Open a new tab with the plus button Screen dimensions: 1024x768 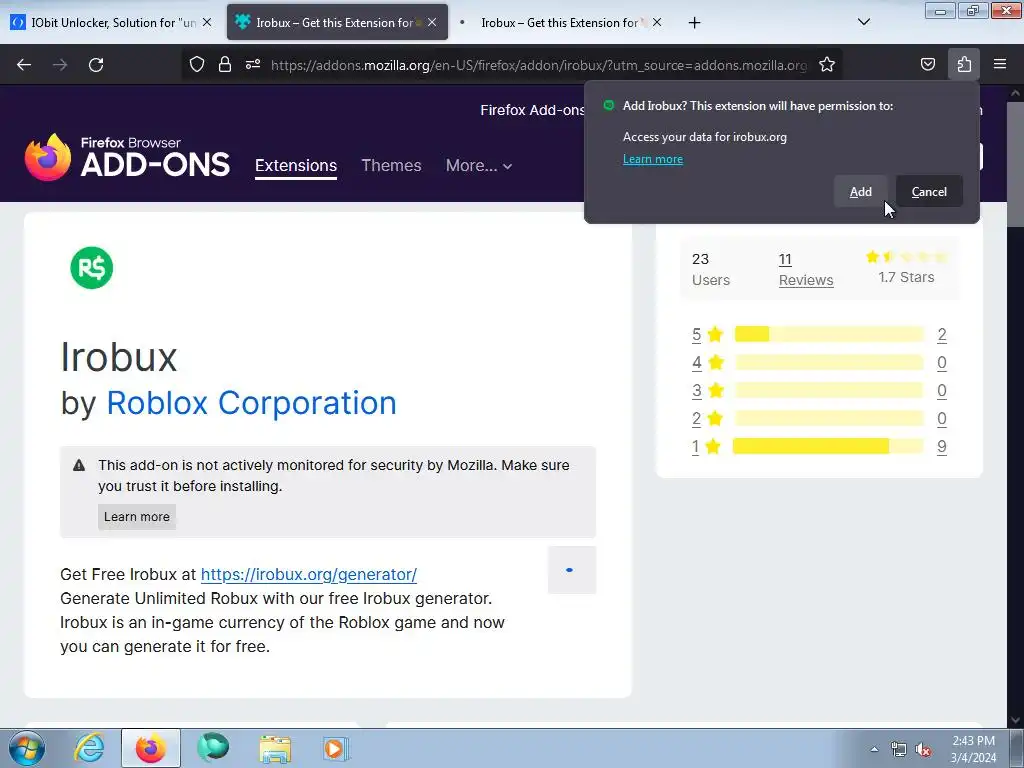tap(694, 23)
